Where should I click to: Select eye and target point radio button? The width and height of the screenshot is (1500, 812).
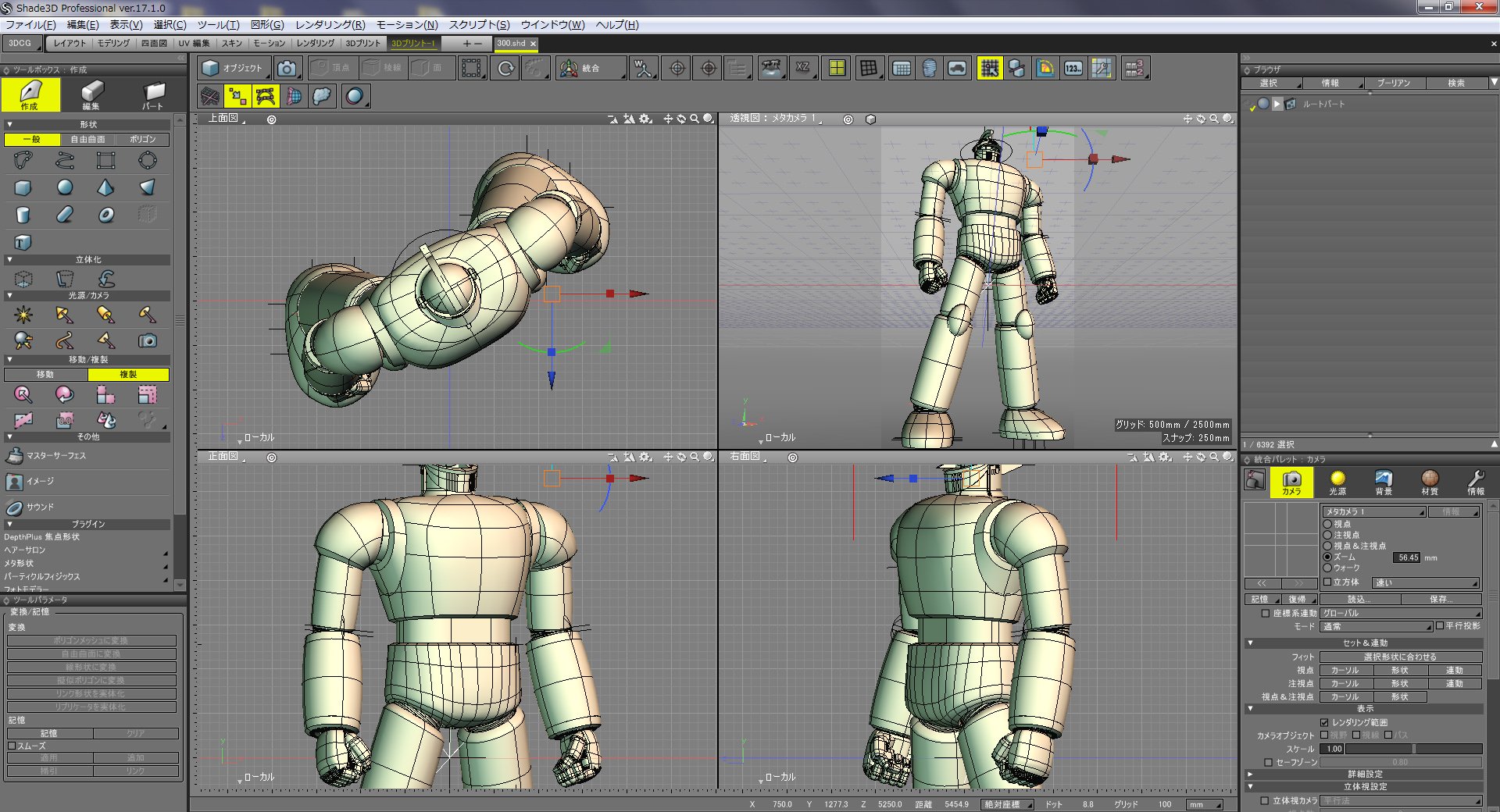click(1327, 546)
